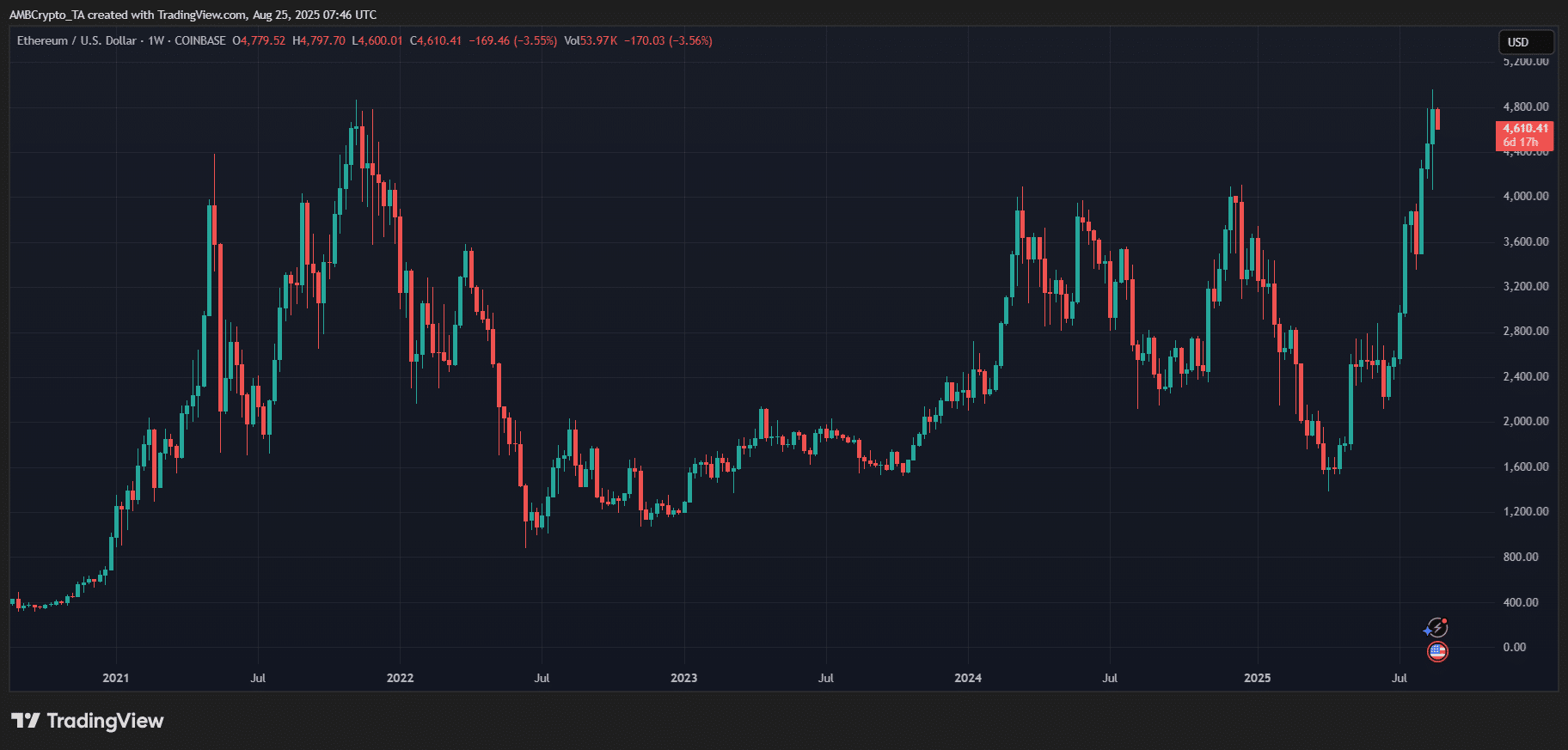Viewport: 1568px width, 750px height.
Task: Click the high price H4,797.70 value
Action: click(319, 40)
